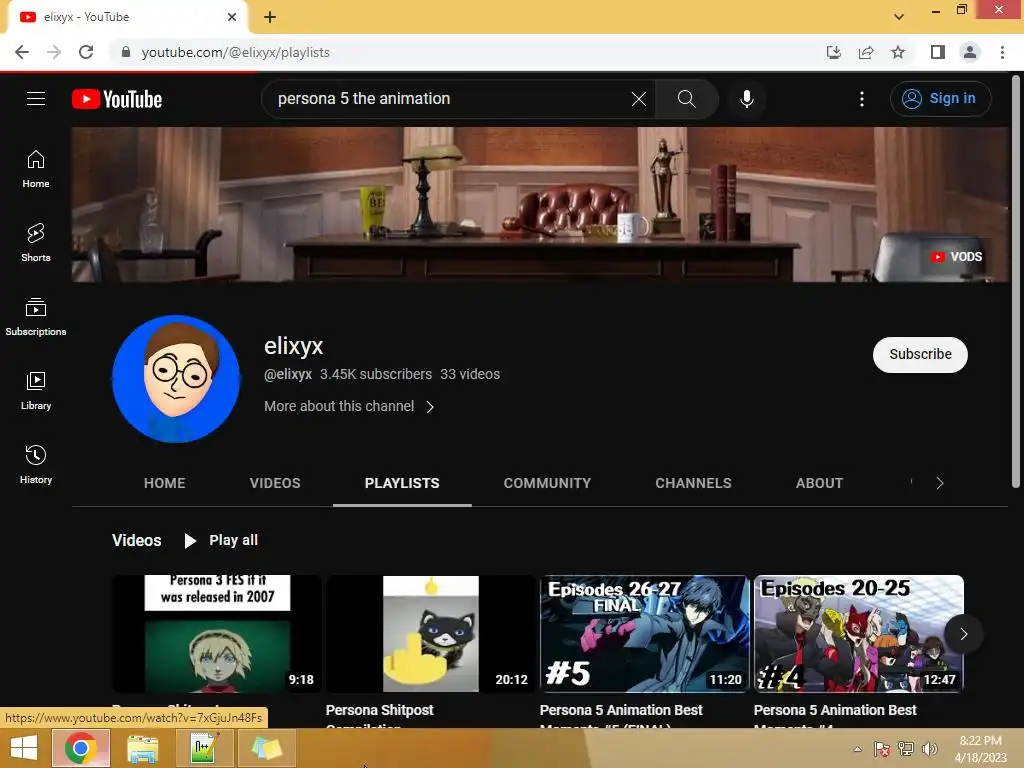Open YouTube settings three-dot menu
Image resolution: width=1024 pixels, height=768 pixels.
click(862, 99)
